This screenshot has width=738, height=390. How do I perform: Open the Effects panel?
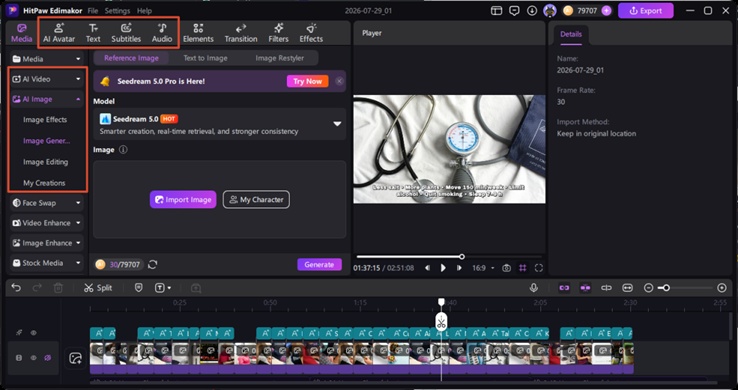point(311,33)
